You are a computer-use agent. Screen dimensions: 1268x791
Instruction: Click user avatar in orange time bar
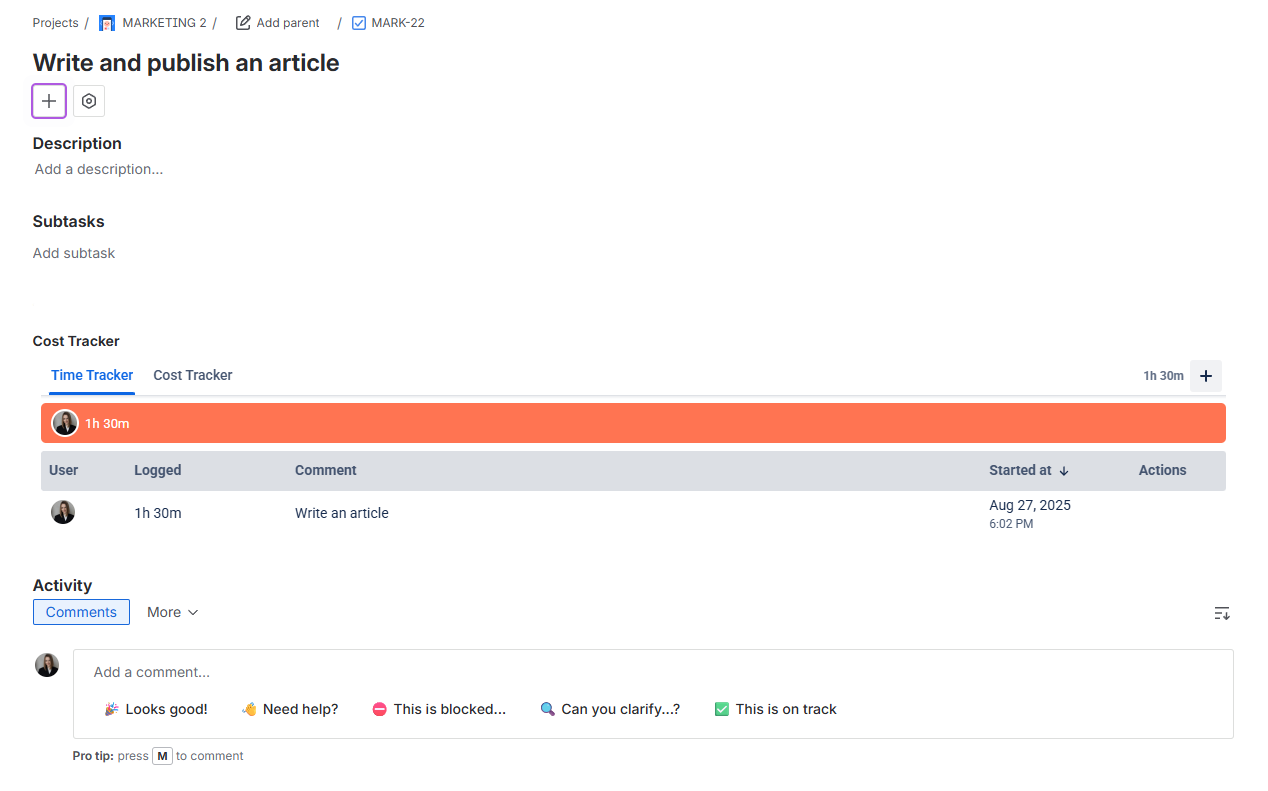coord(65,423)
